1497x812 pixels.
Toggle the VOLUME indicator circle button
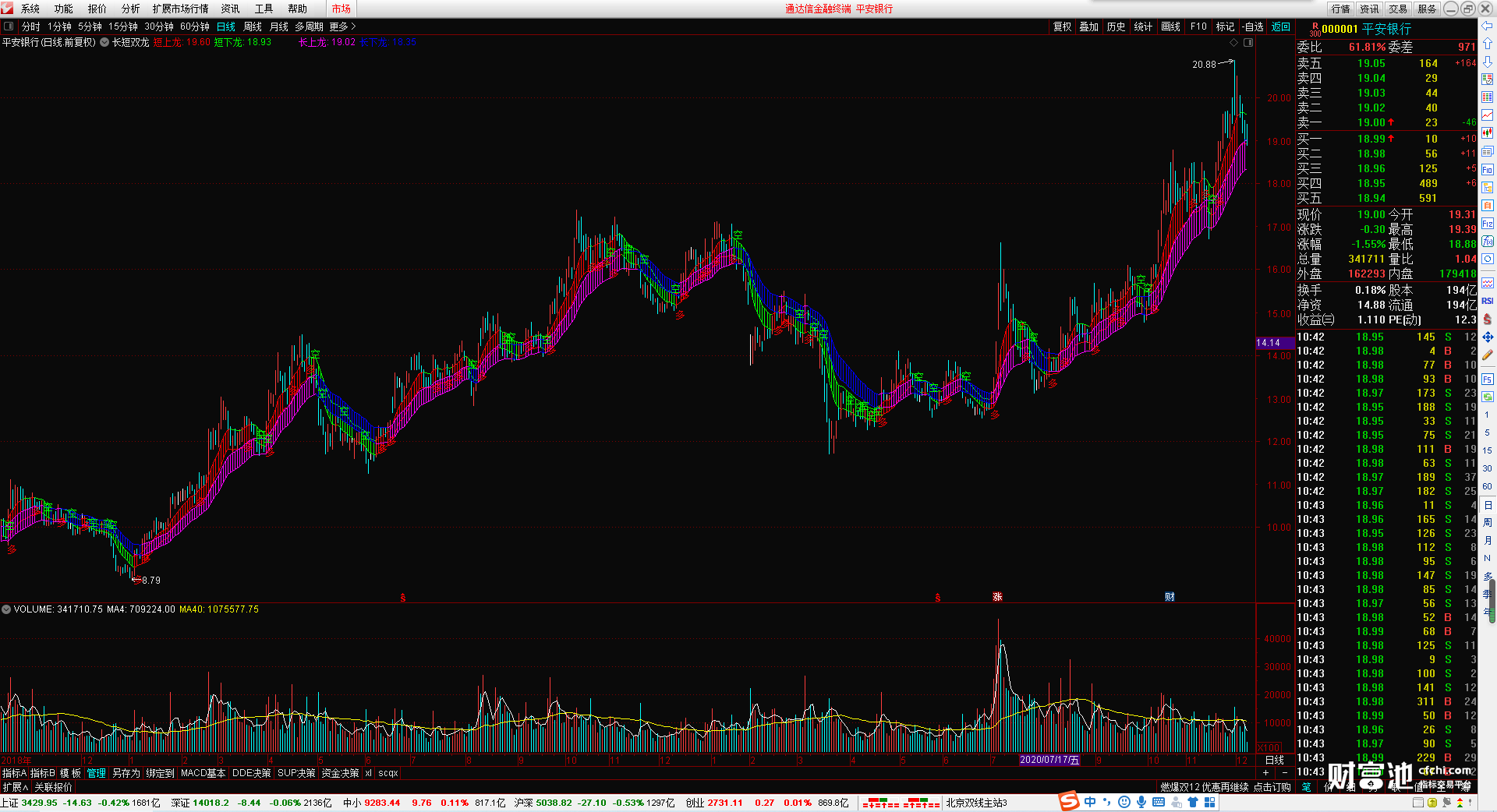[x=6, y=609]
